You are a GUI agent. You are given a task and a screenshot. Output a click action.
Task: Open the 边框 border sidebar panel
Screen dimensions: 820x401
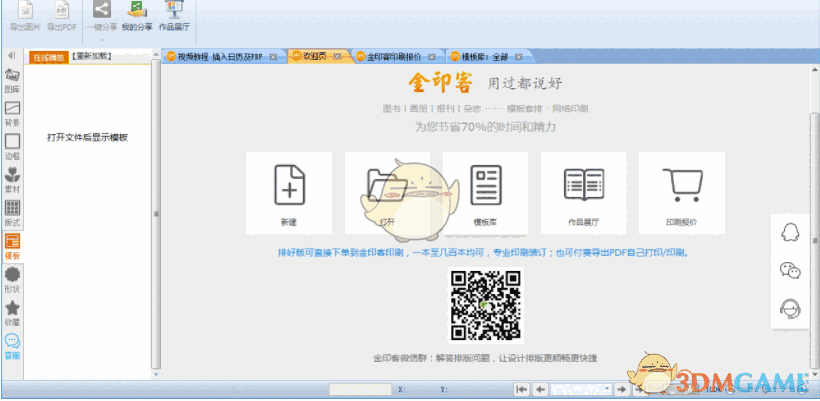(13, 146)
